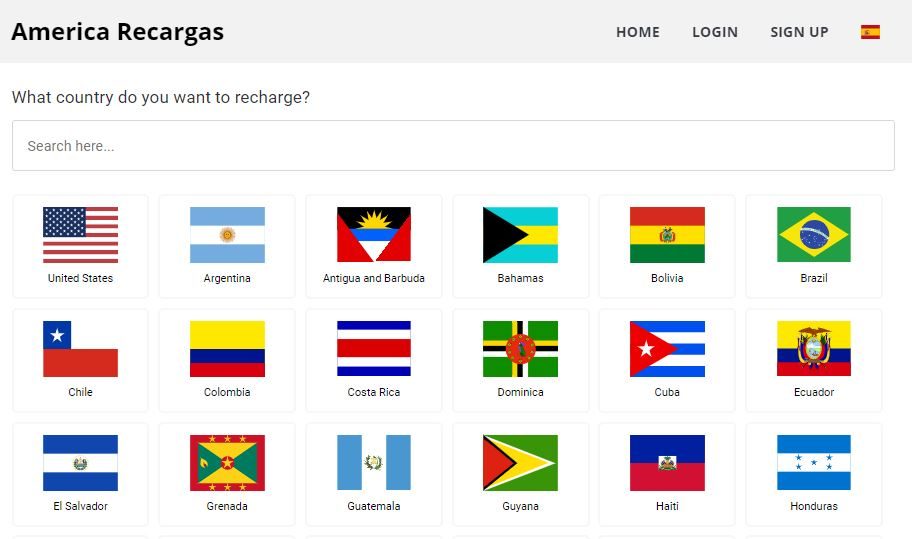Focus the country search field
912x539 pixels.
pos(453,145)
